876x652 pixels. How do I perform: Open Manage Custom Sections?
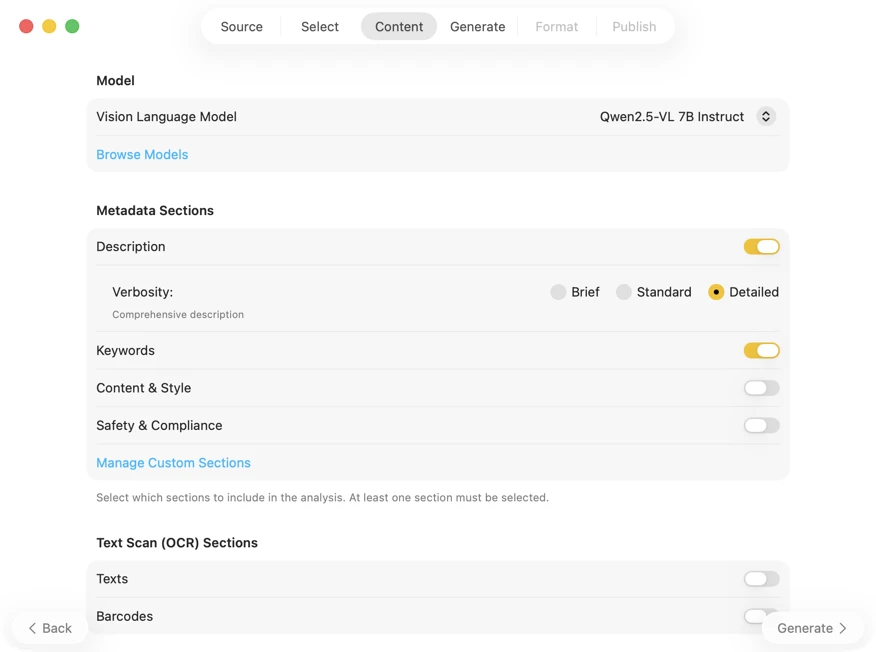(x=173, y=462)
